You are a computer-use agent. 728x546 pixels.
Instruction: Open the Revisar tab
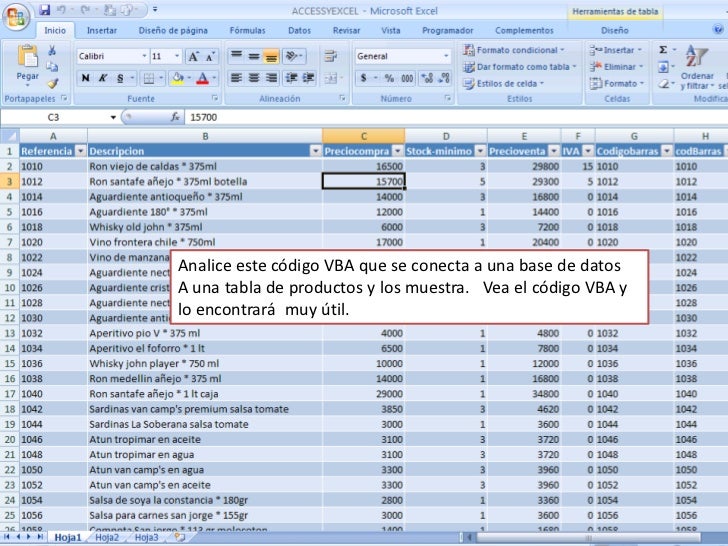point(346,30)
